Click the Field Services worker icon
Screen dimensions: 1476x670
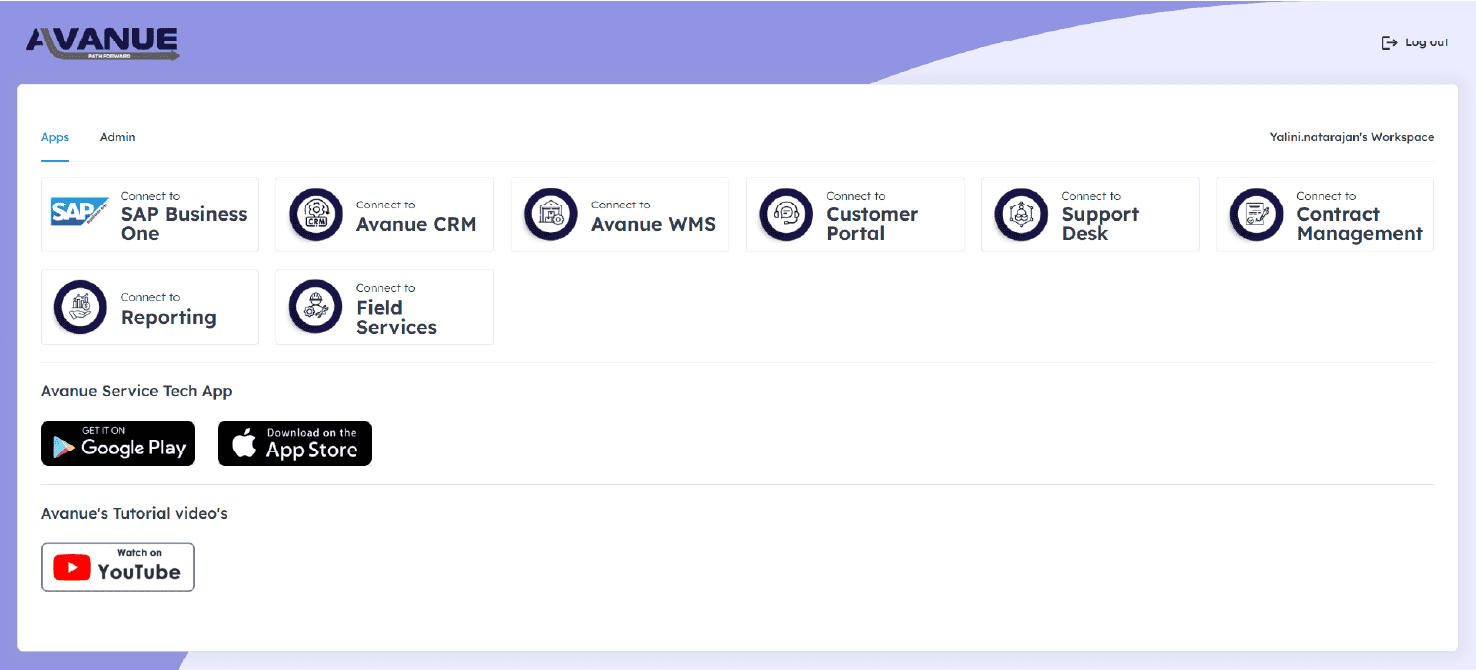315,307
